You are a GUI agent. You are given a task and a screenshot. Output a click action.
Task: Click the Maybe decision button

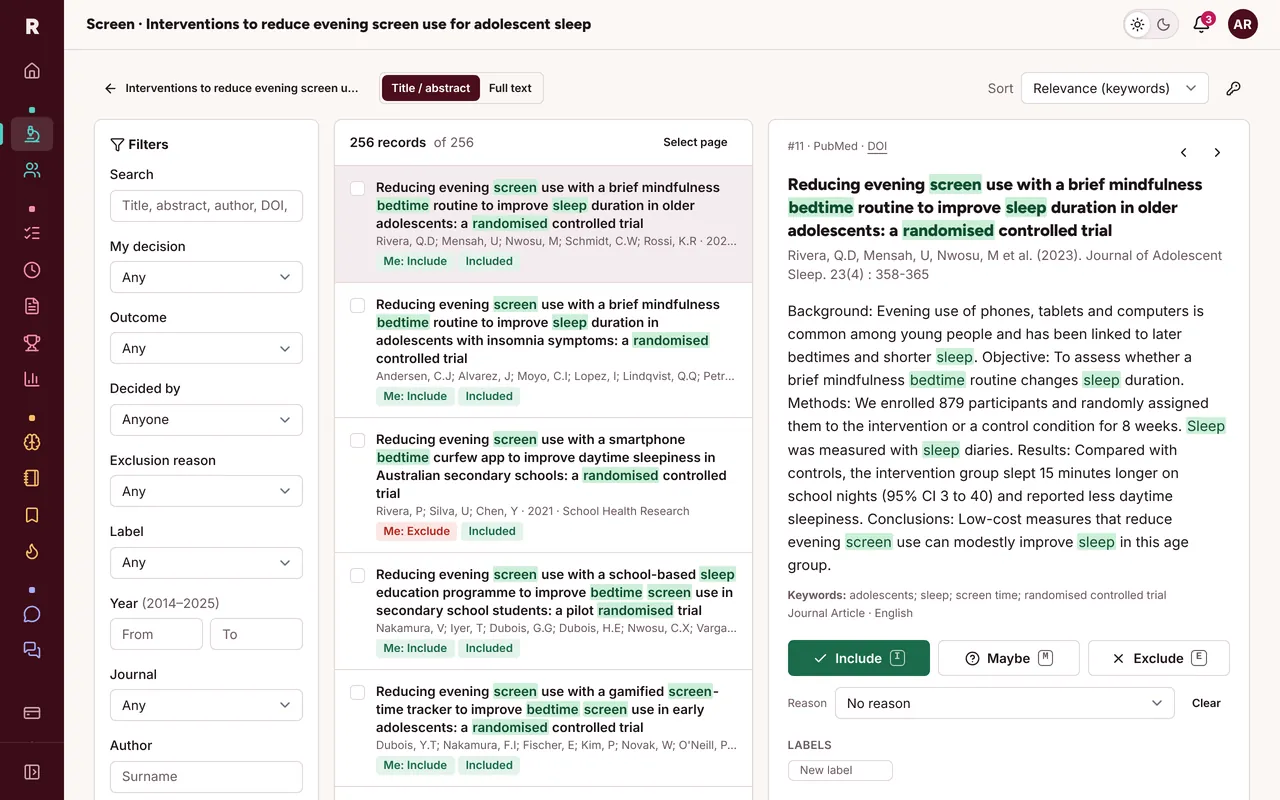(x=1008, y=658)
